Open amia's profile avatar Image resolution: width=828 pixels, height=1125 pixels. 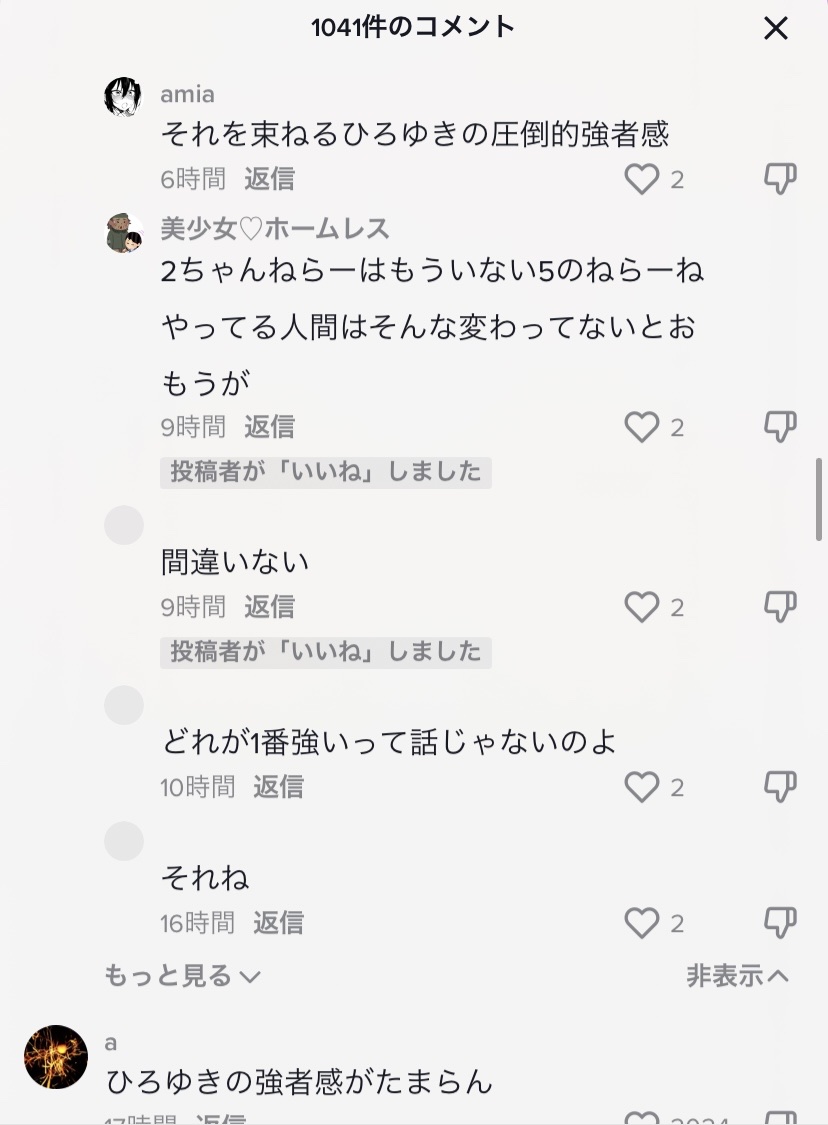[123, 96]
